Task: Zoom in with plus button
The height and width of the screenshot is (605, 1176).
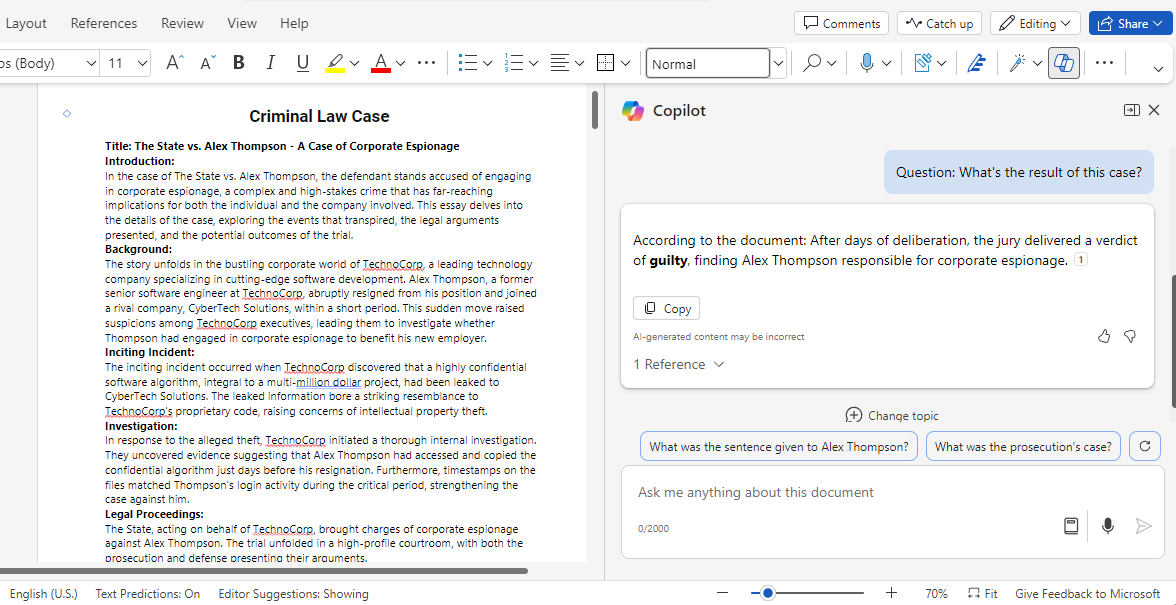Action: [x=891, y=593]
